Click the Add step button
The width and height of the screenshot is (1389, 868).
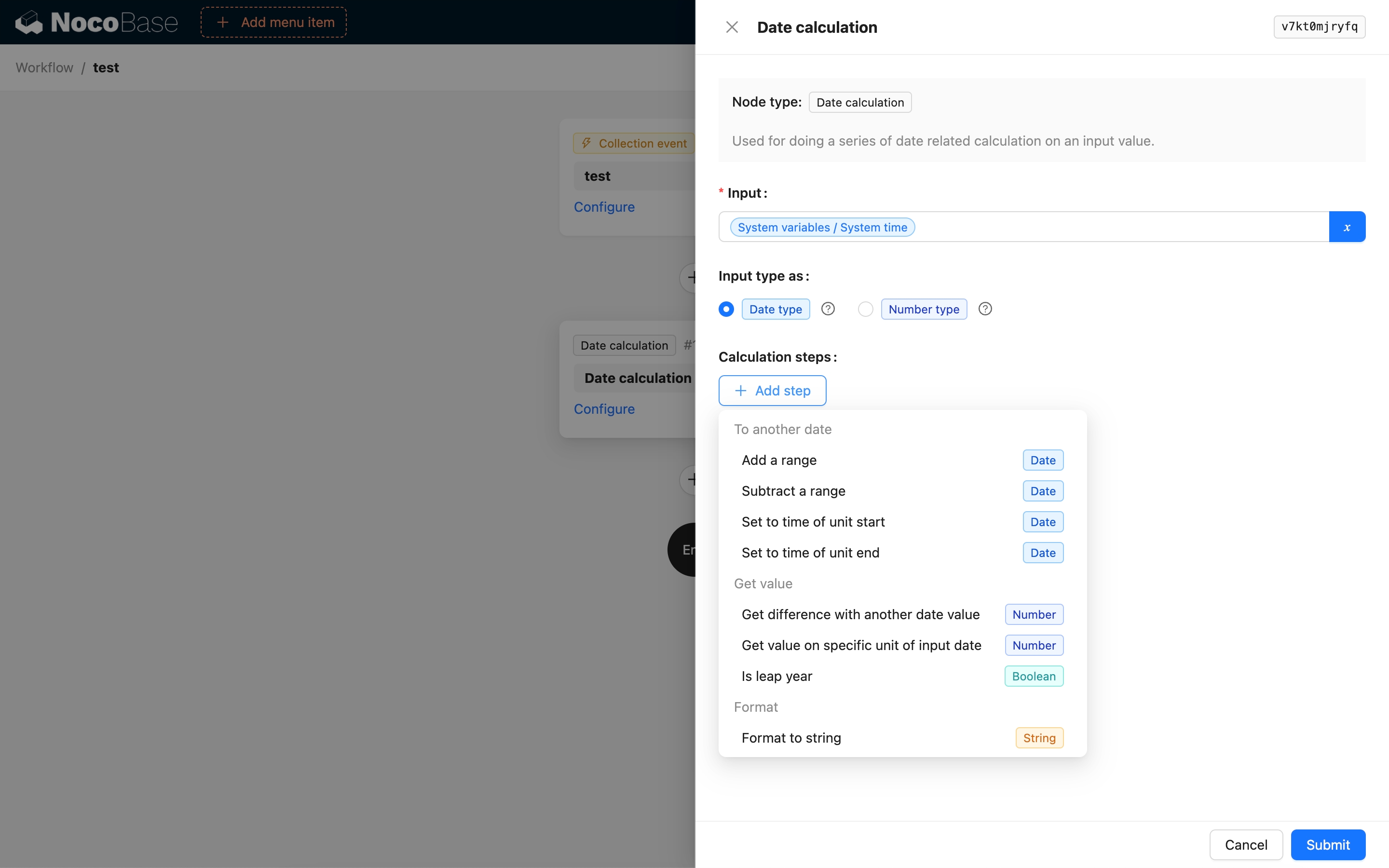pos(772,390)
